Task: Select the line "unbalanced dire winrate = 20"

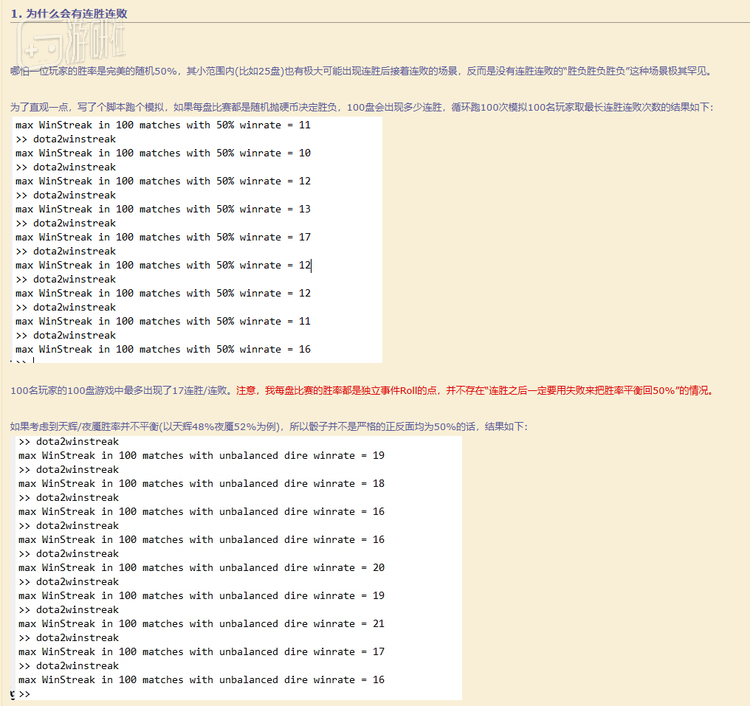Action: (201, 568)
